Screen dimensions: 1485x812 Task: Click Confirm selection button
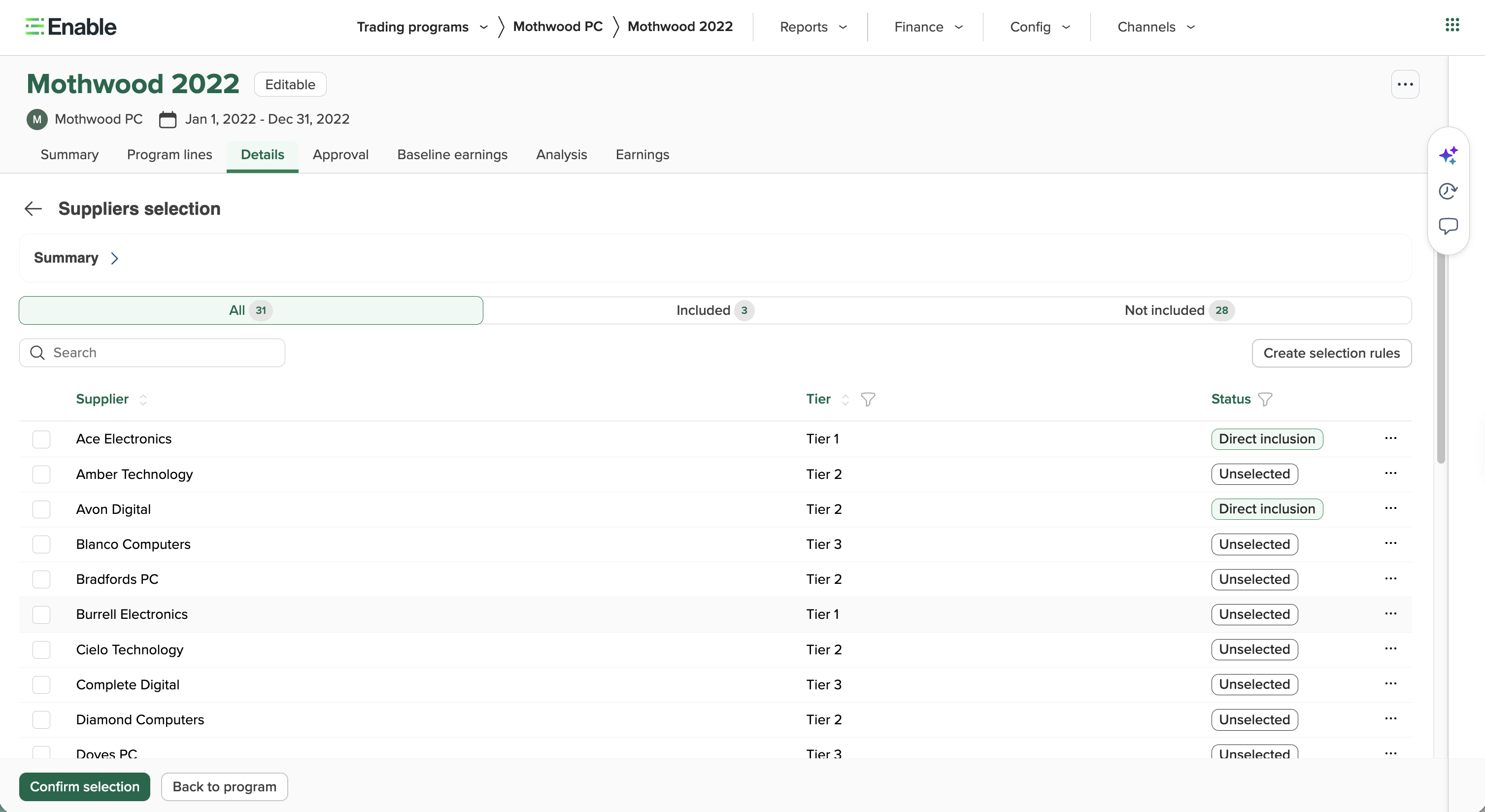tap(85, 787)
